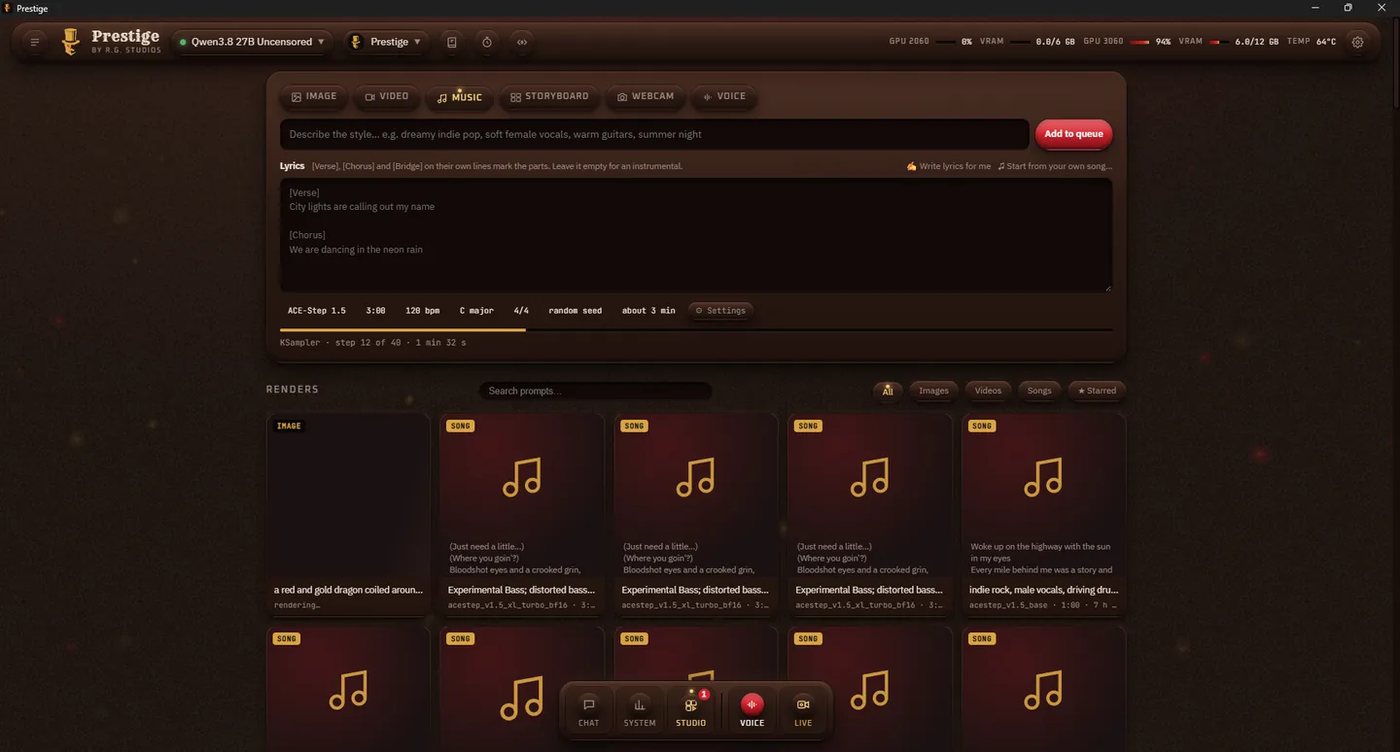The width and height of the screenshot is (1400, 752).
Task: Toggle the Images filter chip
Action: (x=934, y=391)
